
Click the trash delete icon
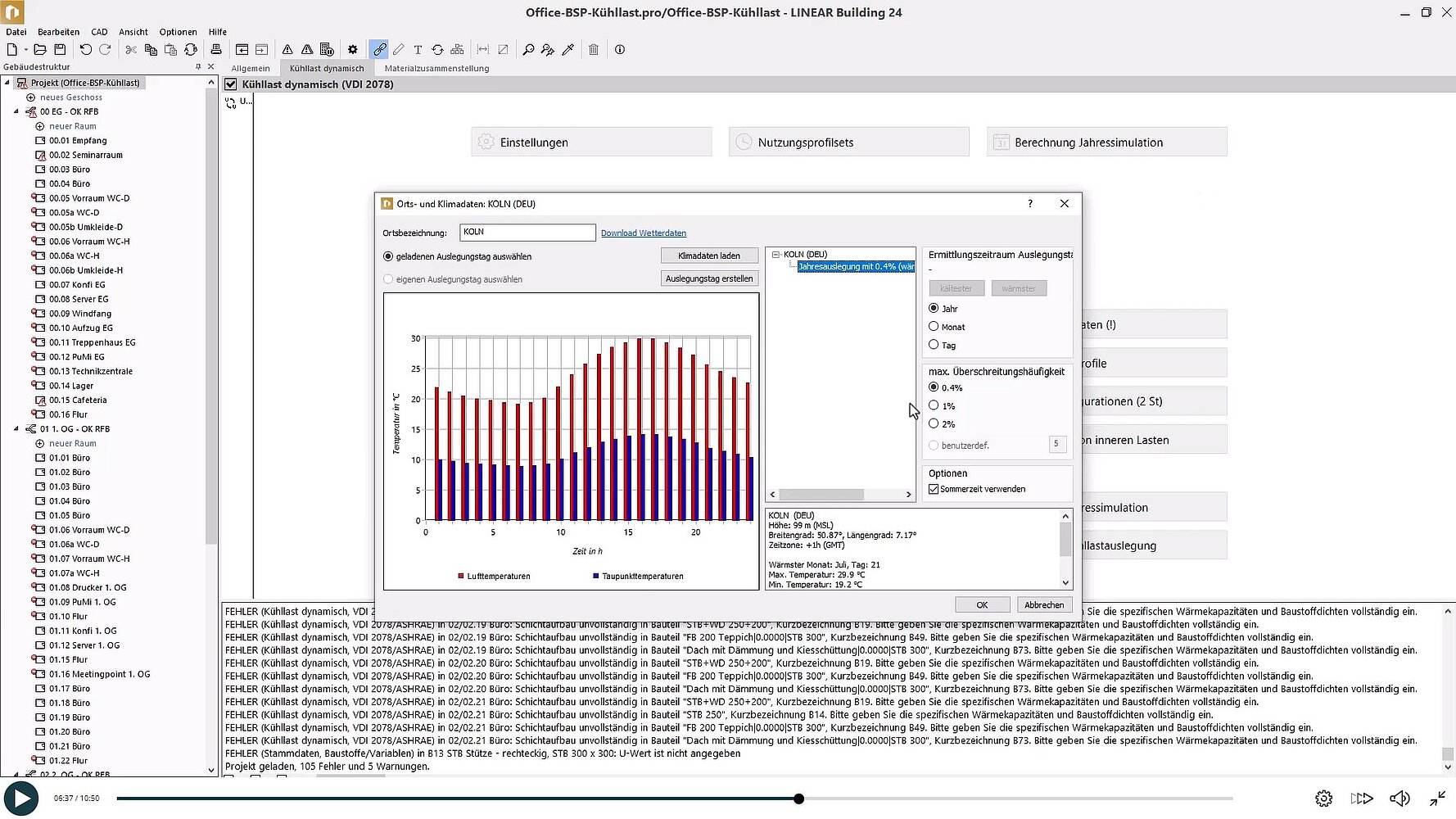(x=594, y=50)
